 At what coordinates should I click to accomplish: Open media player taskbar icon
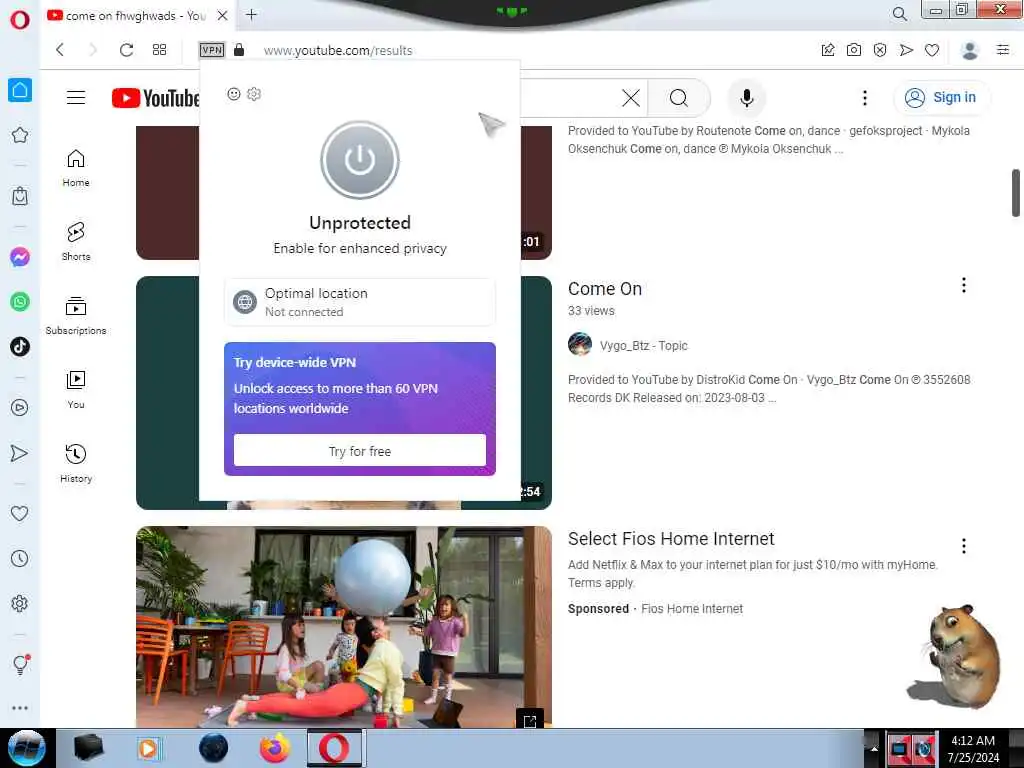[149, 748]
